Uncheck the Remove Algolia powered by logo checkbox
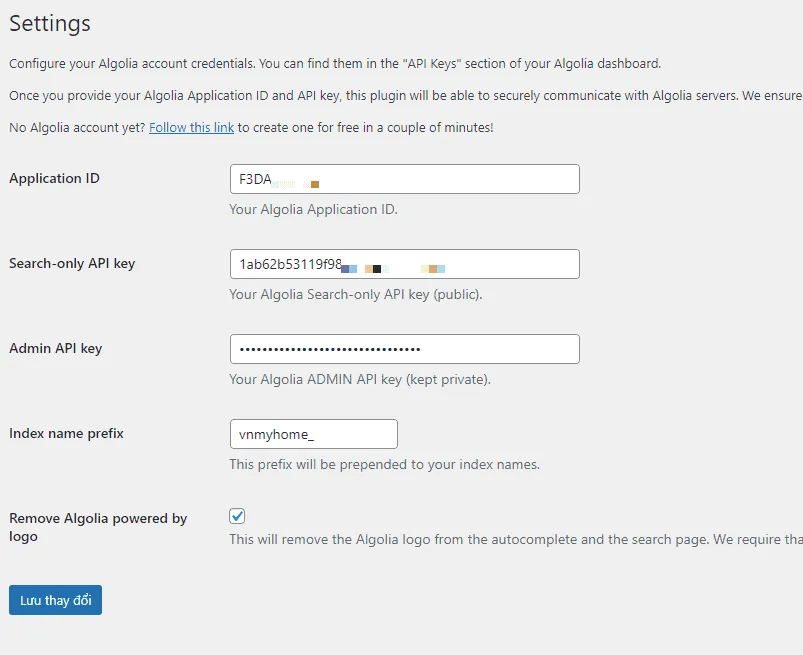The width and height of the screenshot is (803, 655). click(x=237, y=516)
